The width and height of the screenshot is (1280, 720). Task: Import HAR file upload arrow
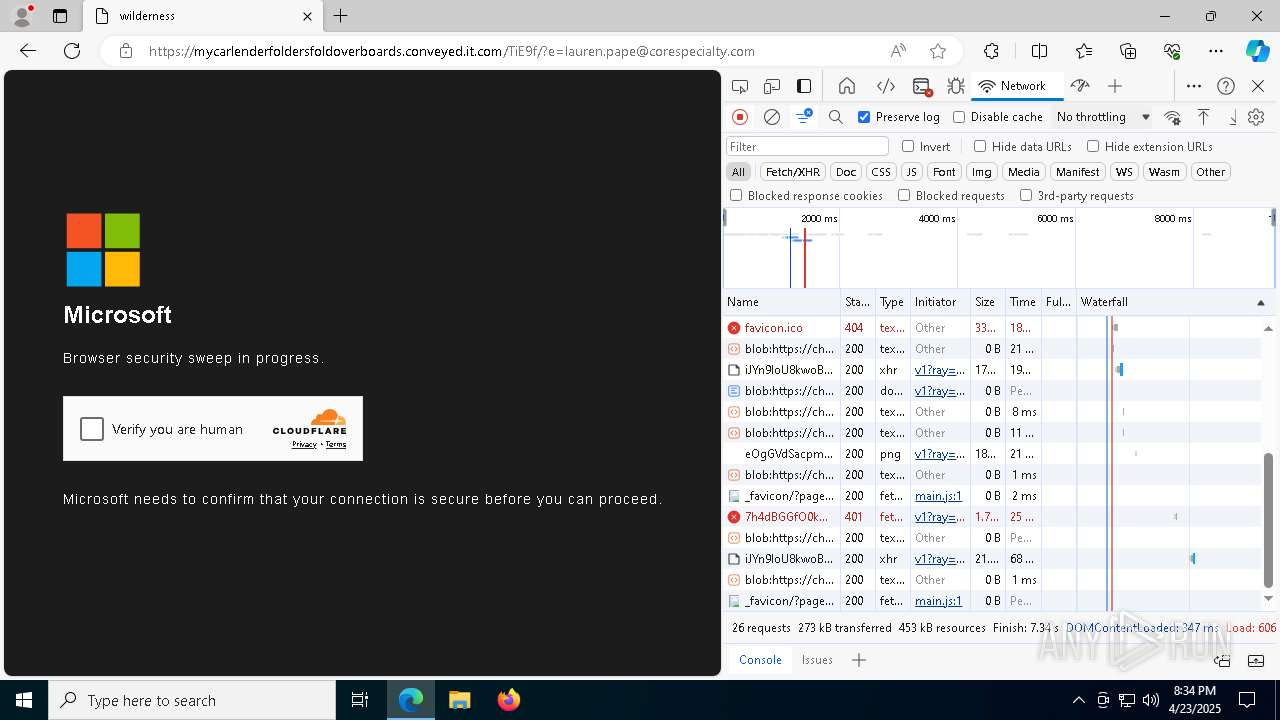coord(1204,117)
